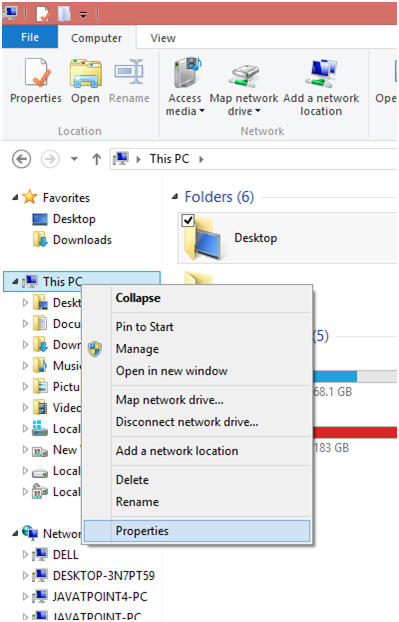
Task: Click This PC in the address bar
Action: (x=169, y=159)
